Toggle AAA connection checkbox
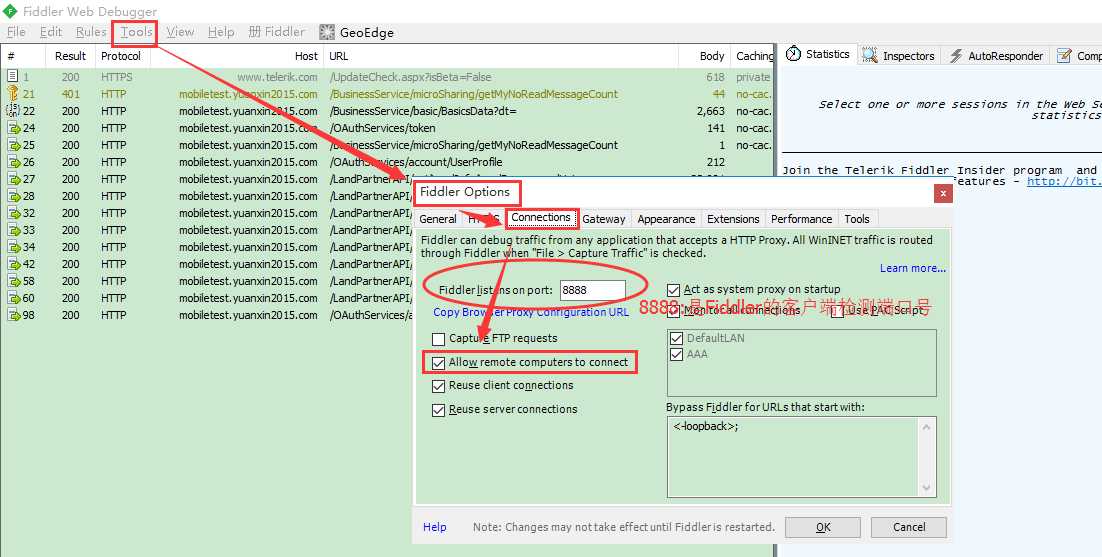Screen dimensions: 1102x557 coord(676,354)
